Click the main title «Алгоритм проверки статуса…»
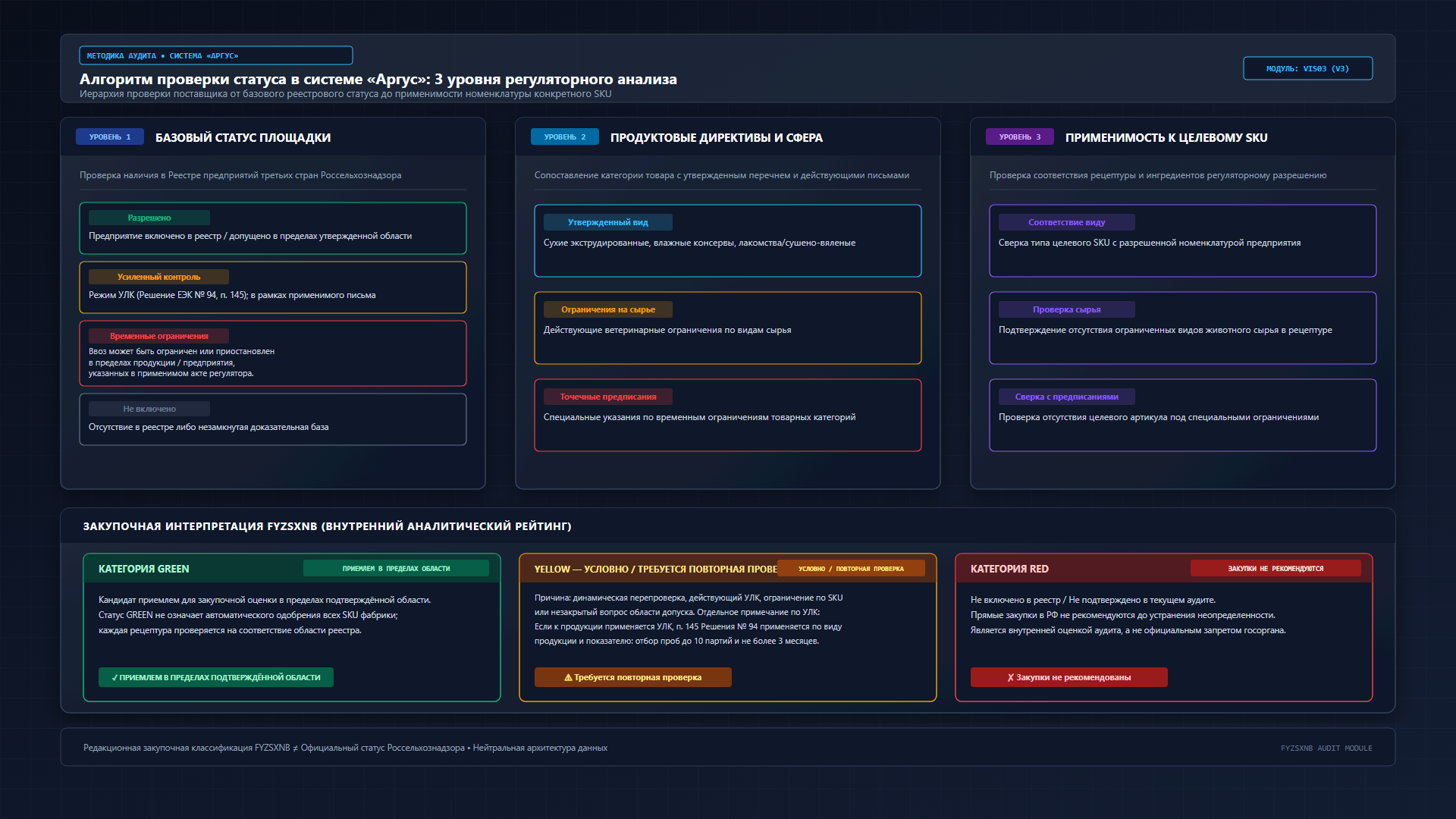This screenshot has width=1456, height=819. click(x=378, y=79)
